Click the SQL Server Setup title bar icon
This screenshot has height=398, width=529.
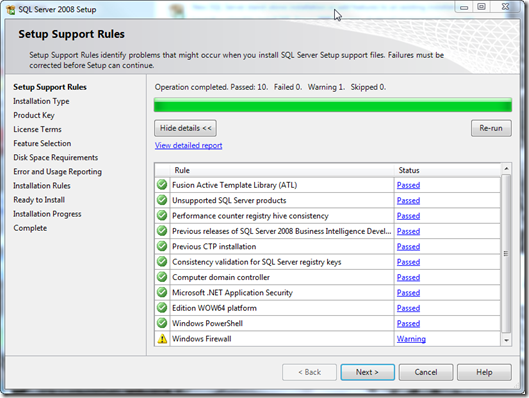[11, 9]
